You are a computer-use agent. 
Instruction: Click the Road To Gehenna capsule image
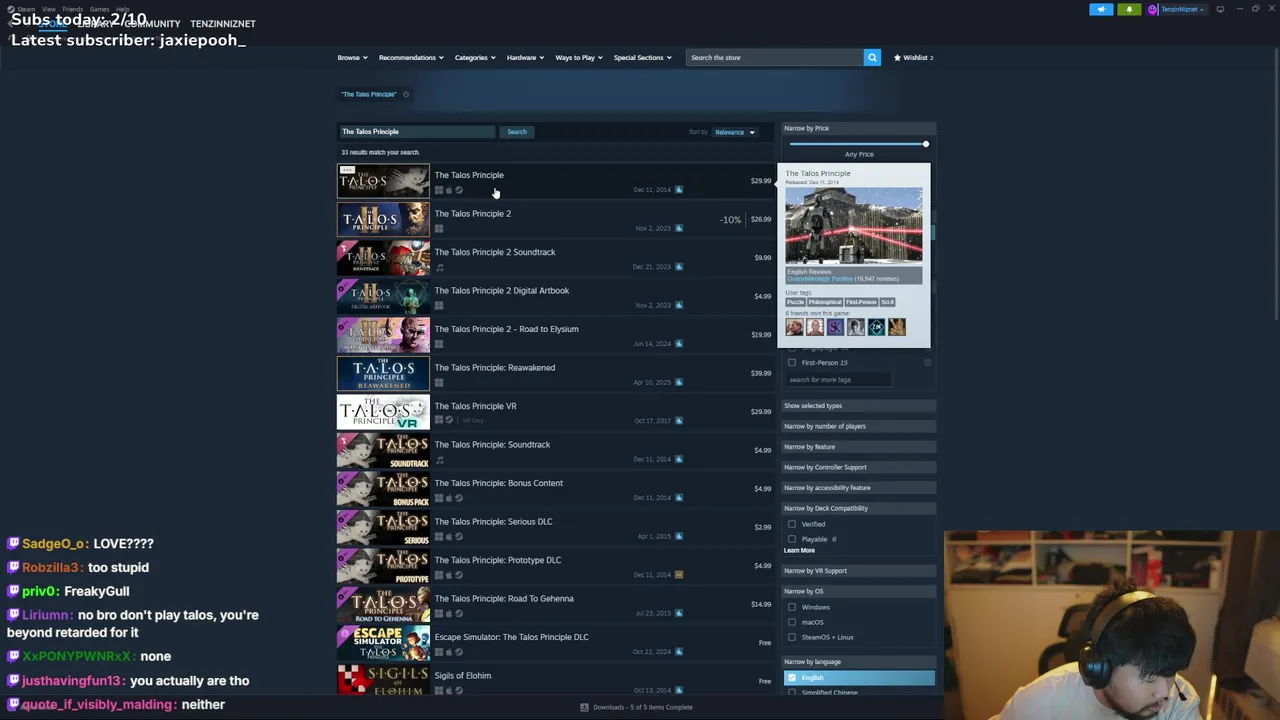pos(383,604)
